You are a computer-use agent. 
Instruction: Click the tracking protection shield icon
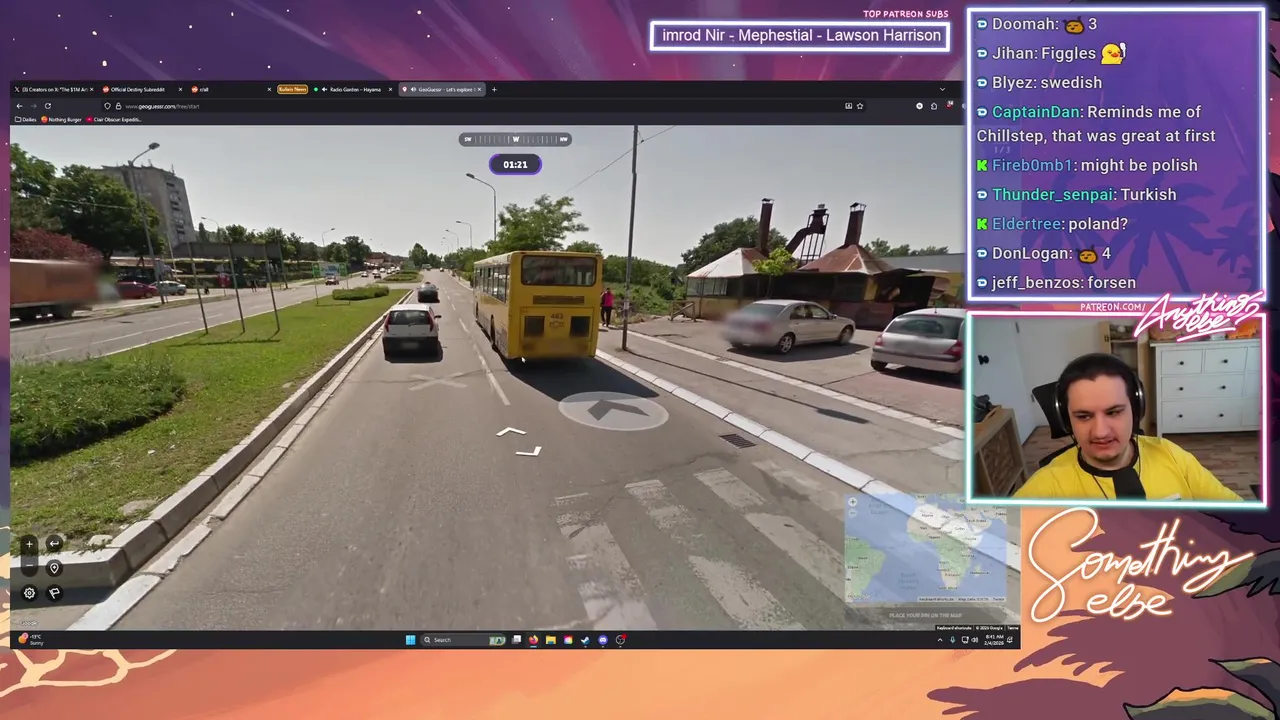coord(107,106)
